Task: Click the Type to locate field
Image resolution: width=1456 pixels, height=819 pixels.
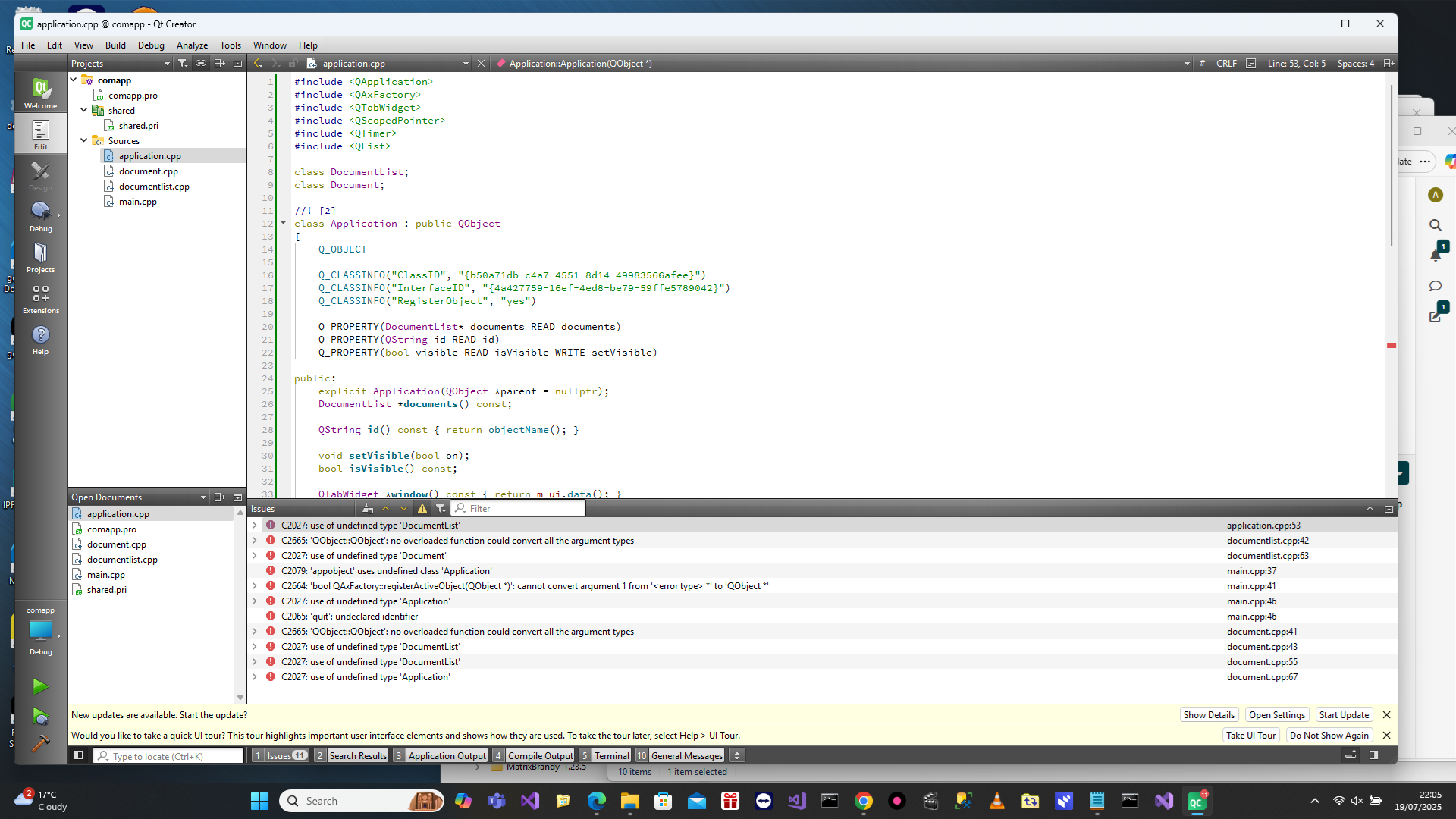Action: [168, 756]
